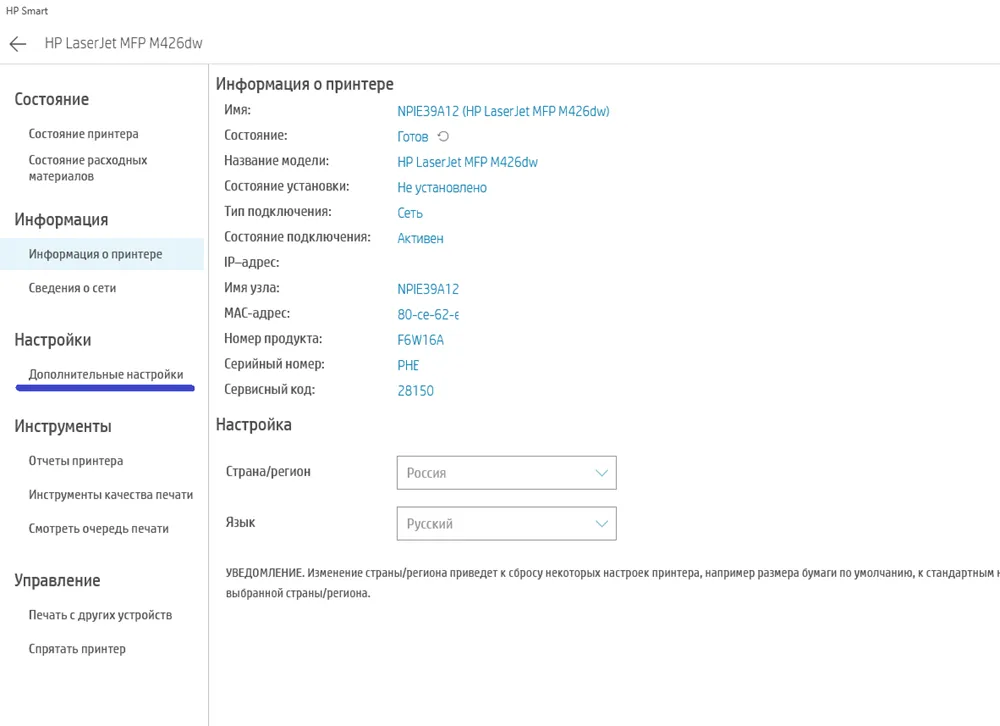Click Смотреть очередь печати

coord(98,529)
